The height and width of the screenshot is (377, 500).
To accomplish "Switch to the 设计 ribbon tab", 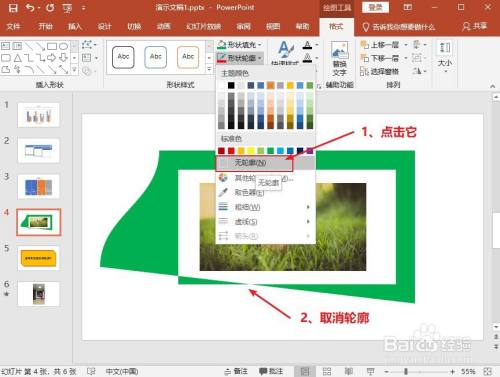I will click(104, 26).
